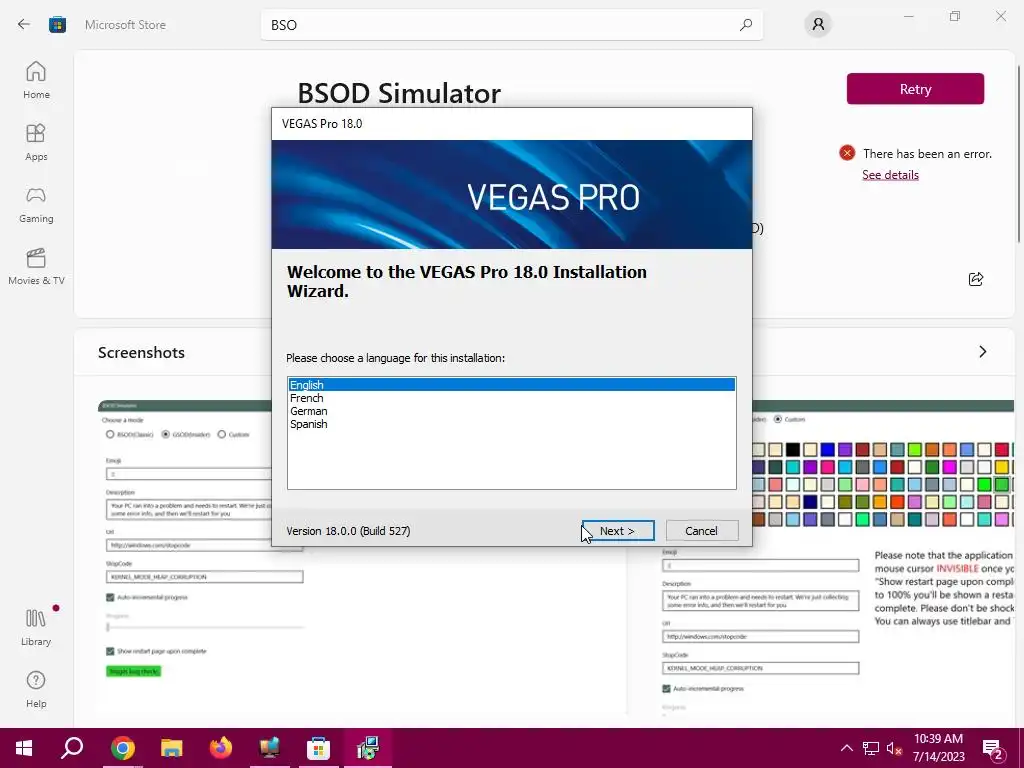
Task: Click Next in the VEGAS Pro installer
Action: point(618,530)
